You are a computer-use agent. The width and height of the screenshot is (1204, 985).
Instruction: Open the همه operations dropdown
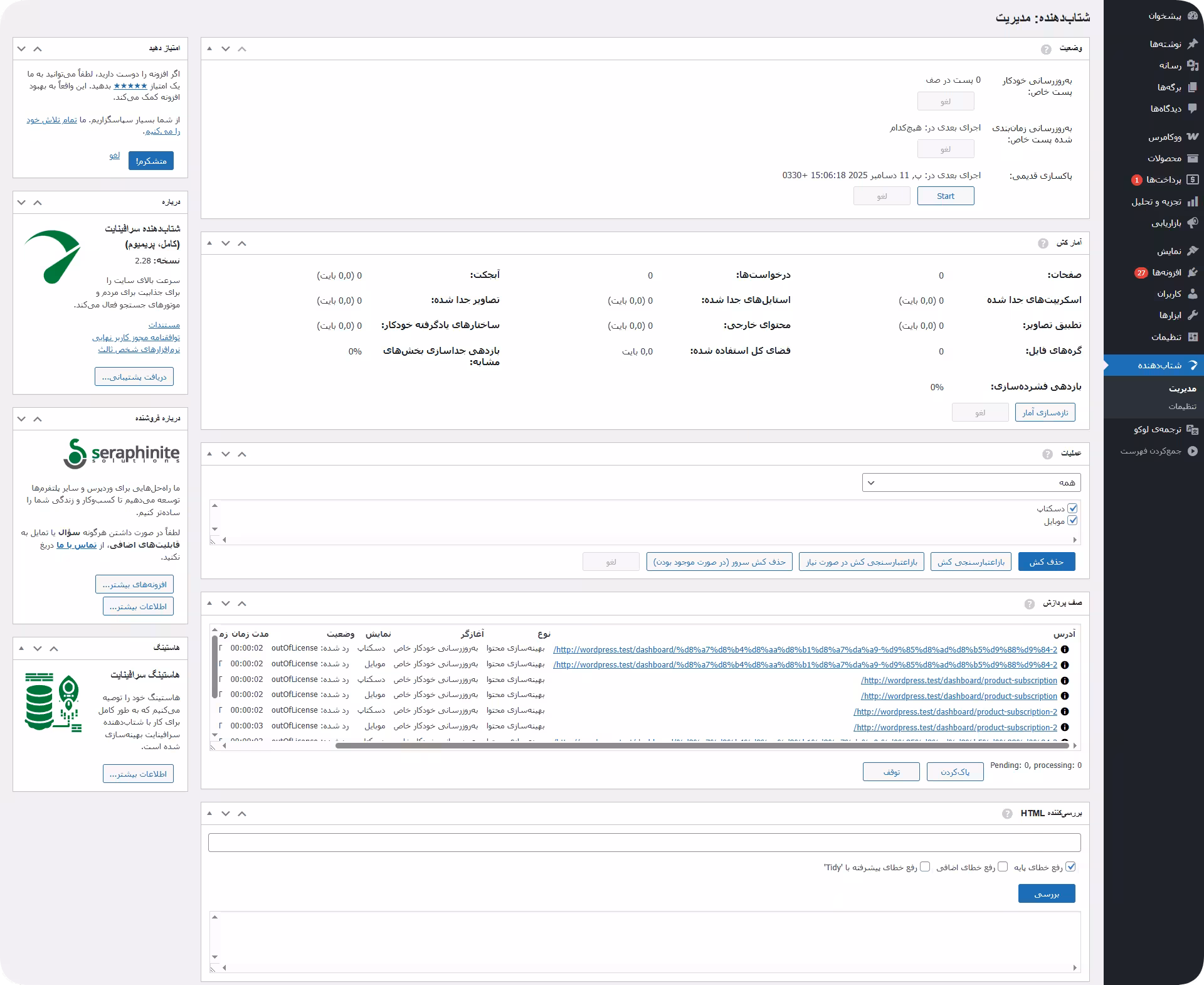971,482
